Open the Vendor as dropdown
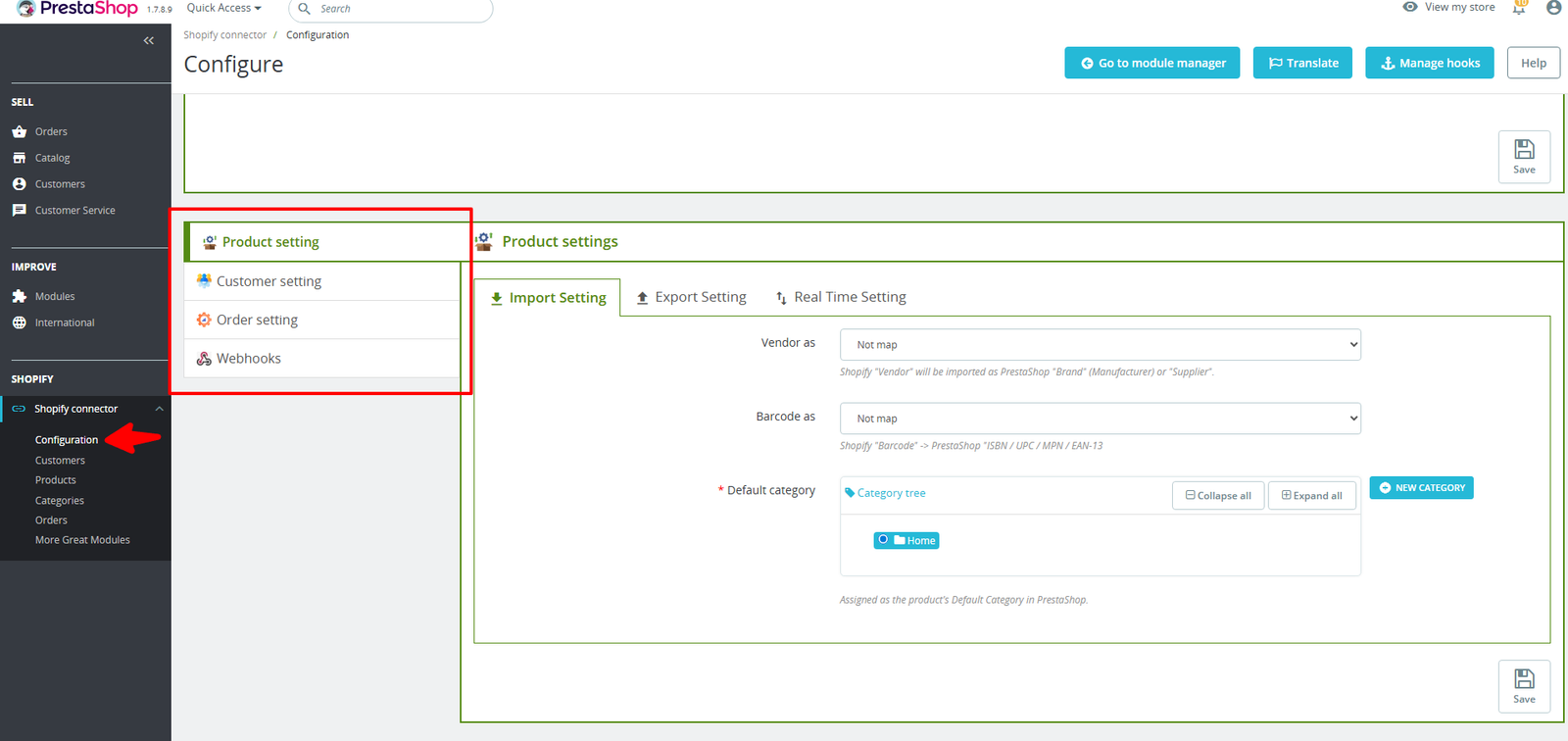 point(1100,345)
